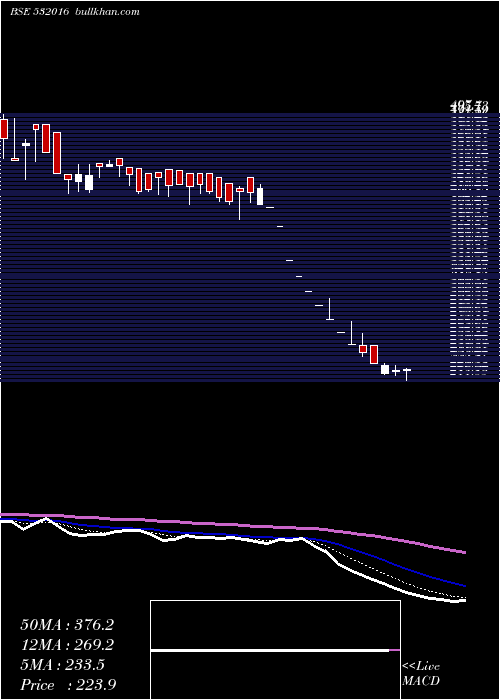Click the "BSE 532016" ticker label
500x700 pixels.
40,12
